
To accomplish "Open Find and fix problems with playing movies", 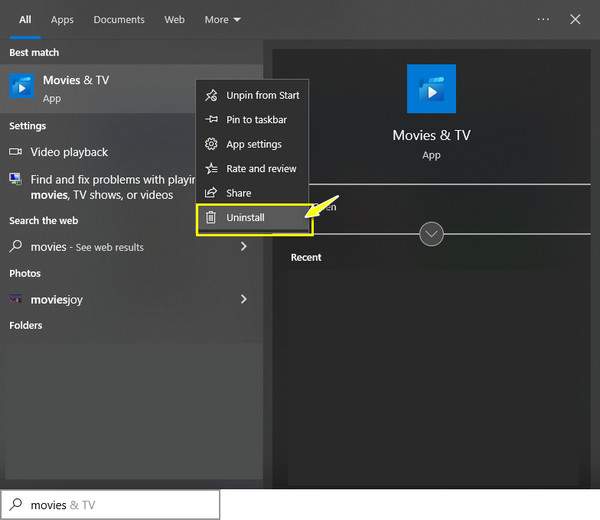I will tap(98, 187).
